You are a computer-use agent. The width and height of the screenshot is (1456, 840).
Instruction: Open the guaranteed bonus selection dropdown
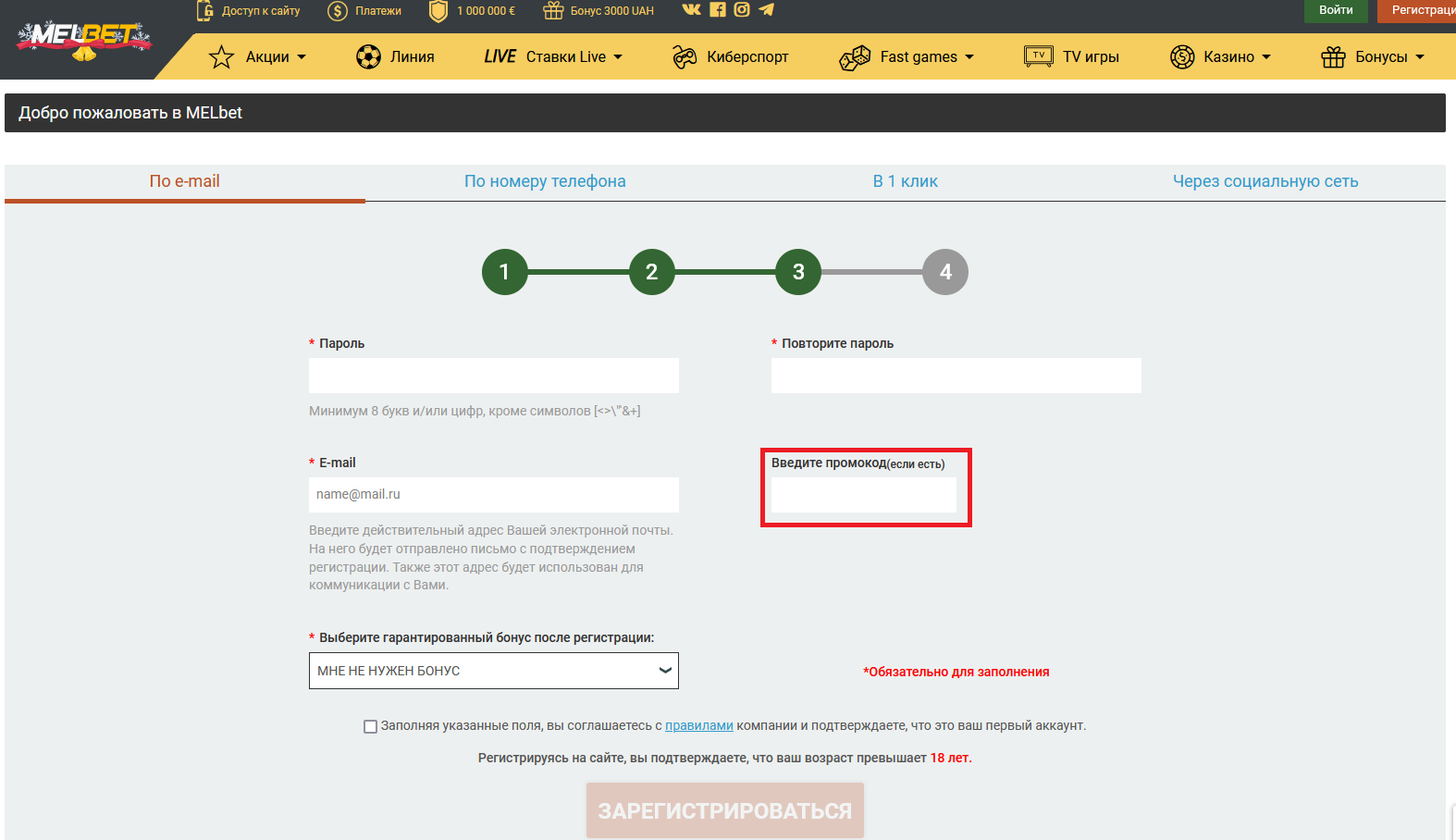tap(494, 671)
